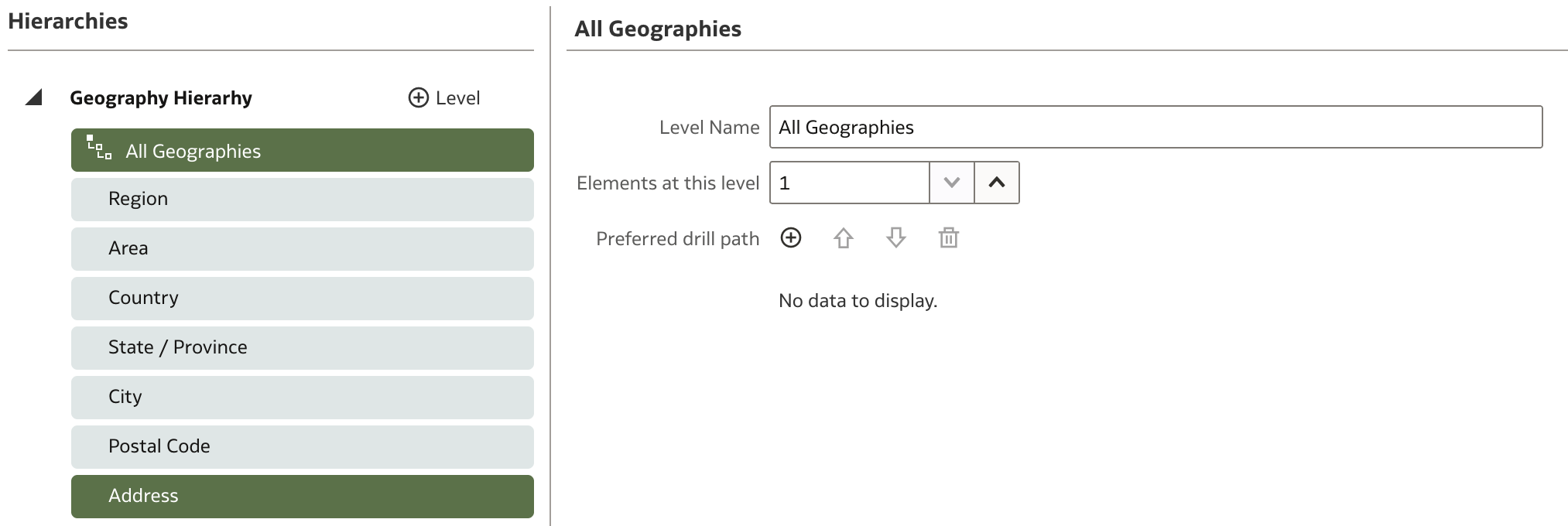Click the Elements at this level field
The image size is (1568, 526).
(849, 183)
